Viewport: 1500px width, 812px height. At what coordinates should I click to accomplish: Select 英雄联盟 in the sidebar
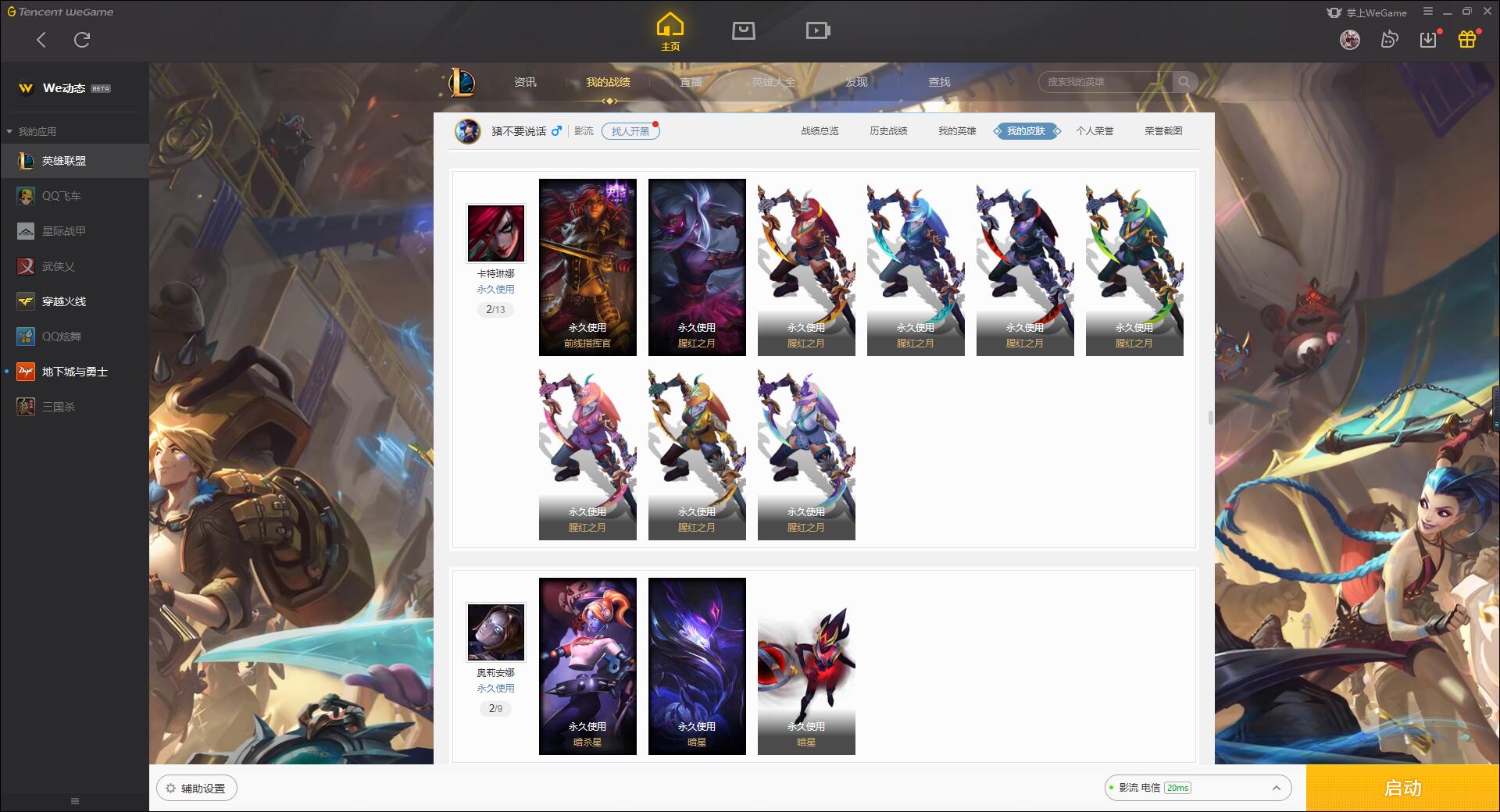[x=74, y=161]
